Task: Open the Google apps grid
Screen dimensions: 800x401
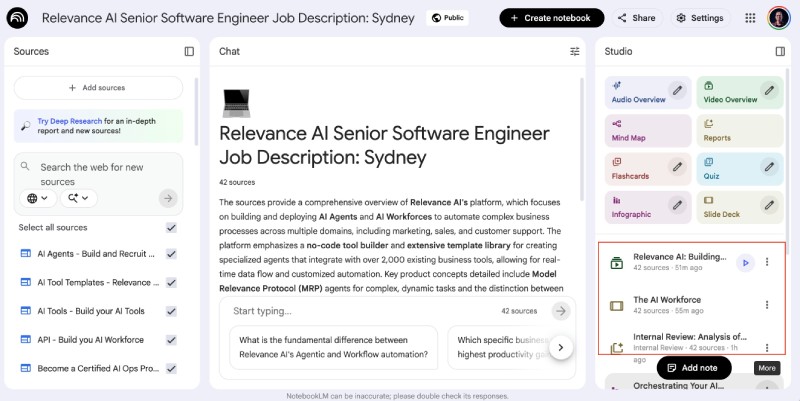Action: pyautogui.click(x=751, y=18)
